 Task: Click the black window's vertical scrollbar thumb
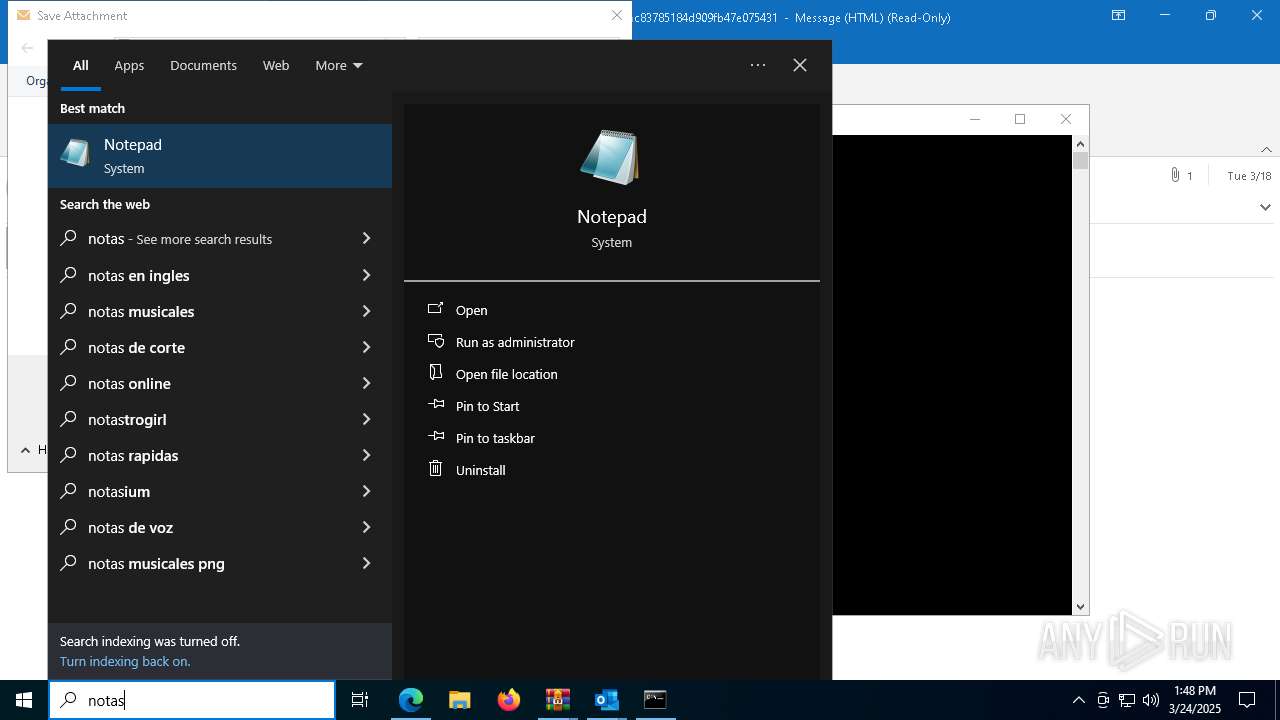[1080, 160]
